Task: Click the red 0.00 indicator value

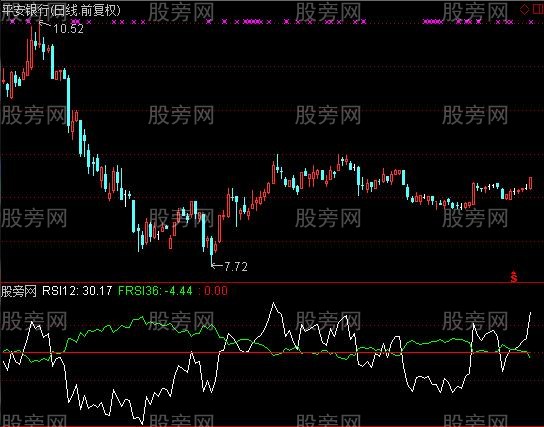Action: point(215,290)
